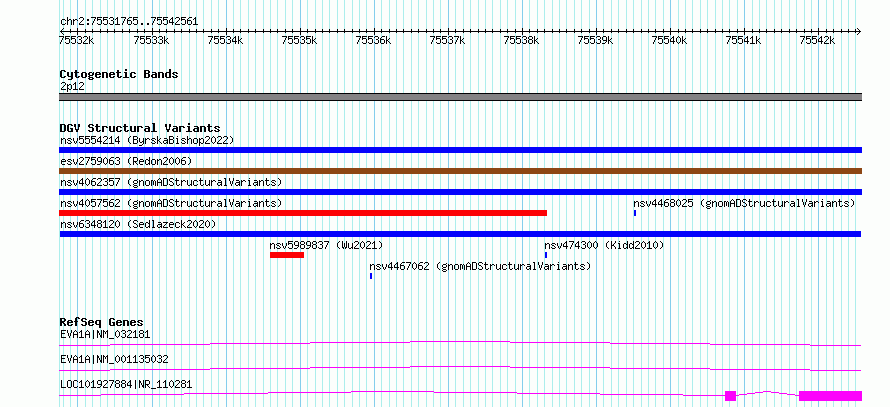Click the nsv6348120 Sedlazeck2020 blue bar
The width and height of the screenshot is (890, 407).
pos(460,234)
